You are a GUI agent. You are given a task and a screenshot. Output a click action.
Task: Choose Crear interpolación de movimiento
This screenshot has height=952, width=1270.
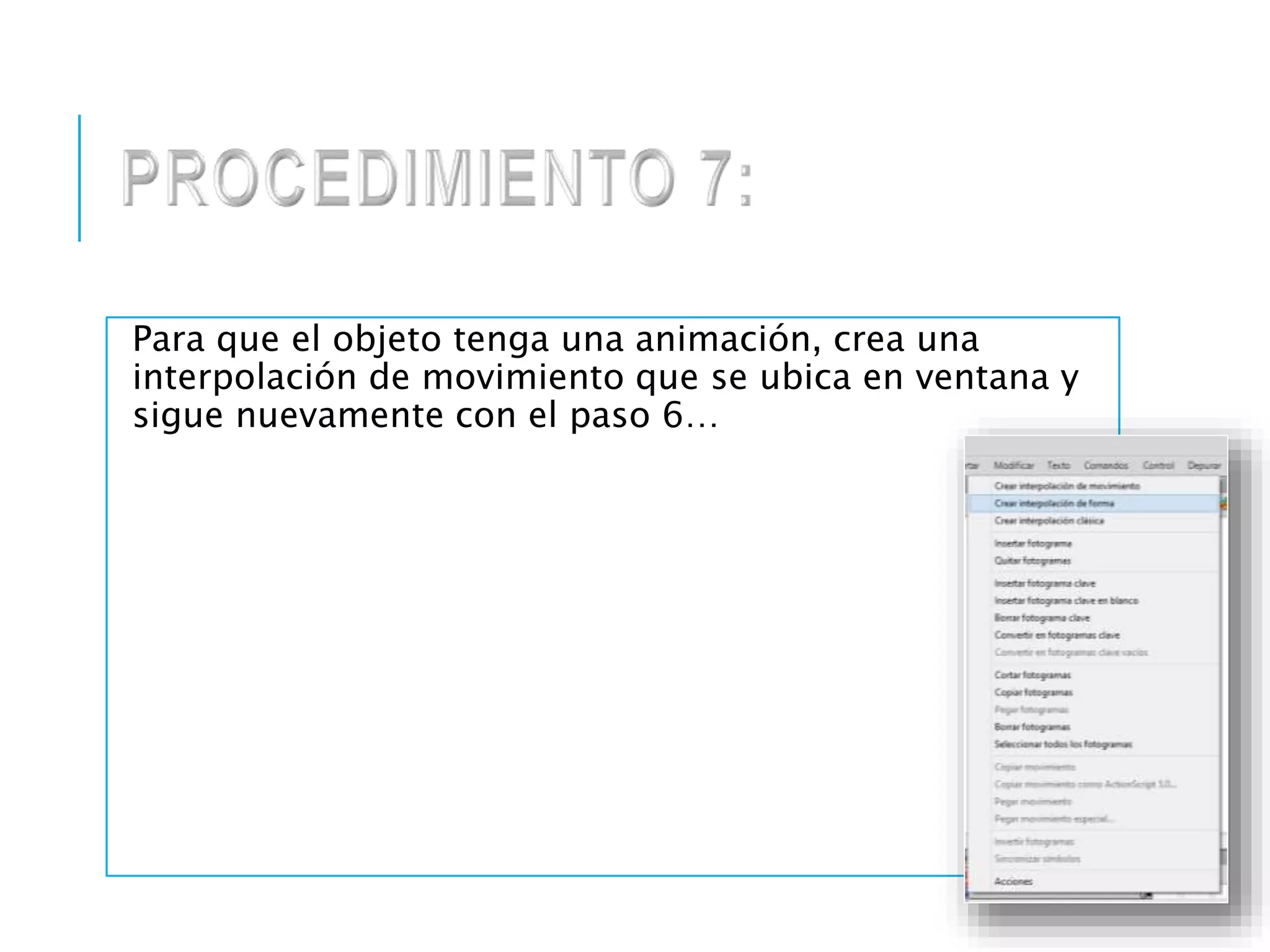(x=1093, y=486)
